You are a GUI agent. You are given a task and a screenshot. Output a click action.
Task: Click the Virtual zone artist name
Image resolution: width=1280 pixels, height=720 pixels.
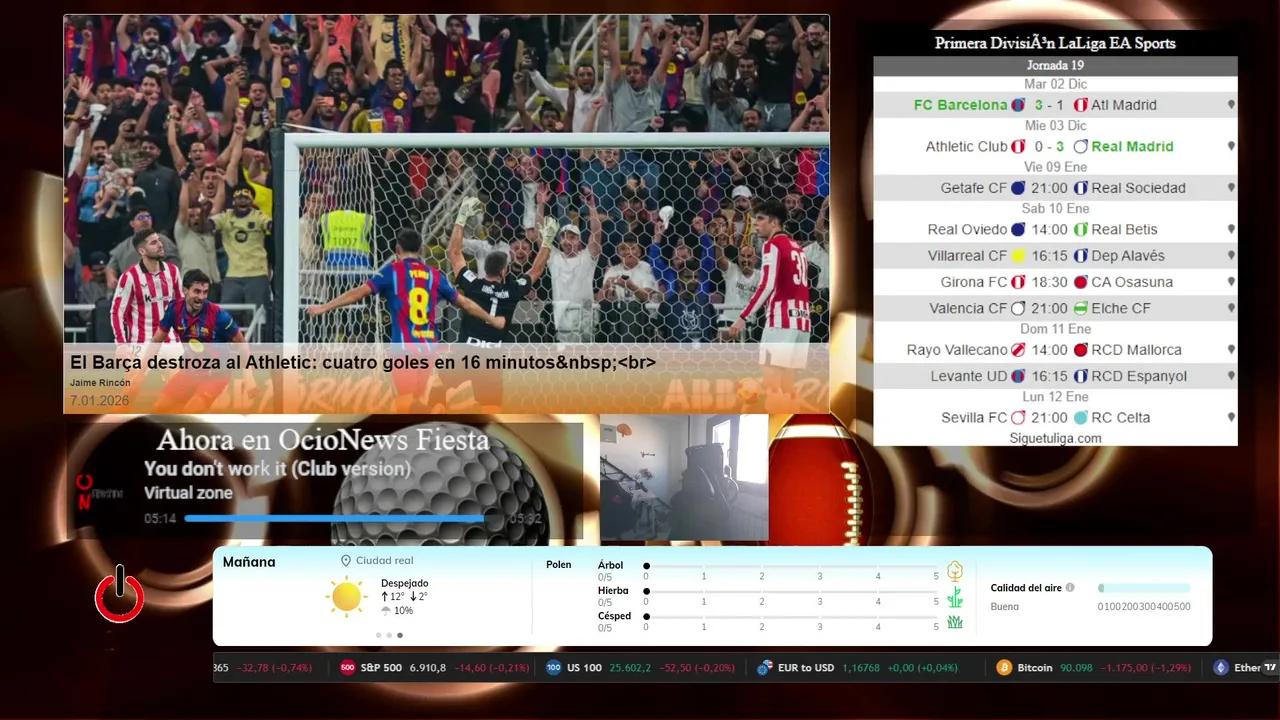tap(188, 493)
